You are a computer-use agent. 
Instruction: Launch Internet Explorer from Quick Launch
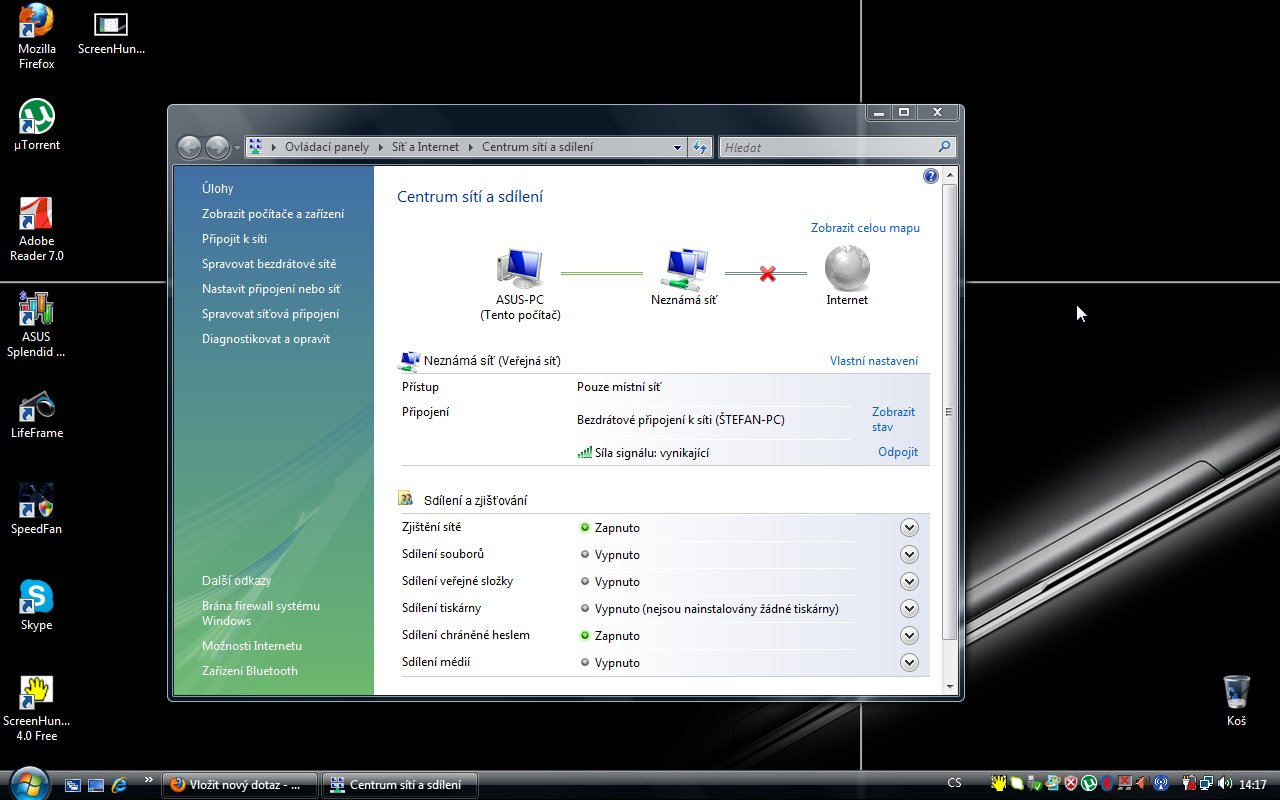(119, 785)
